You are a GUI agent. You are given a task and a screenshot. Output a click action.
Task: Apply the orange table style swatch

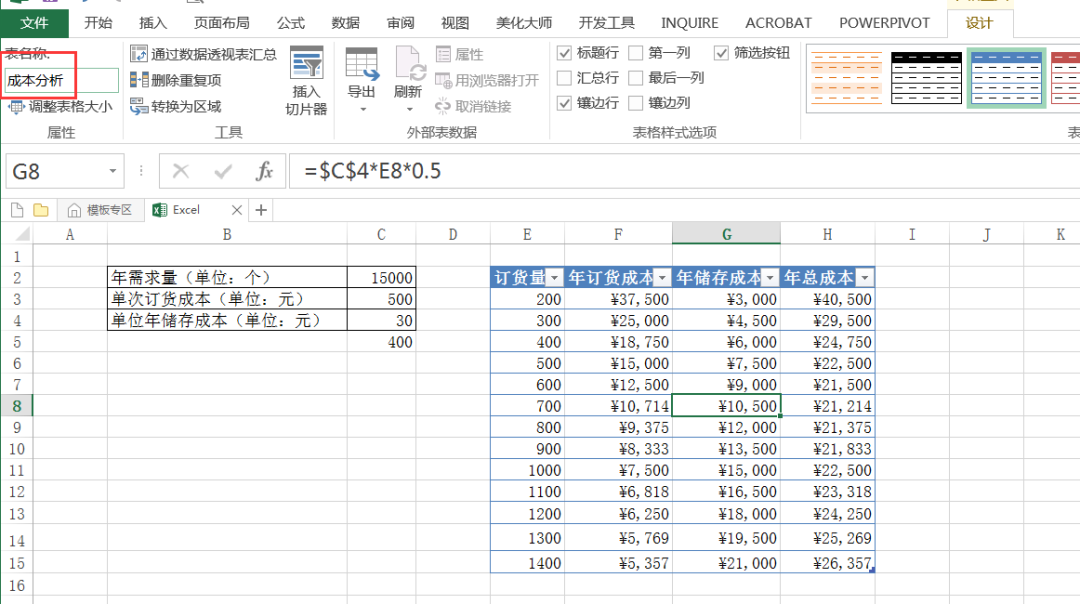pos(847,78)
